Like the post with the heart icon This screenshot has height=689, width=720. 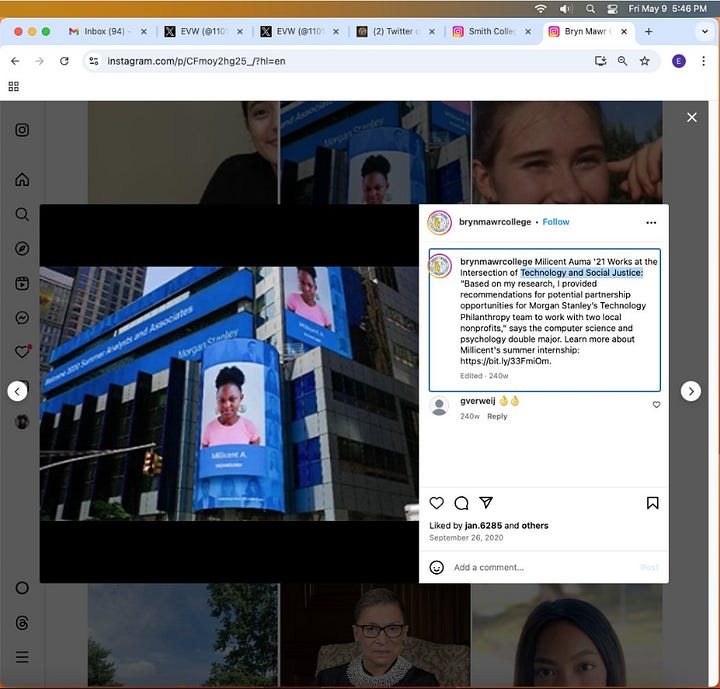pos(437,503)
